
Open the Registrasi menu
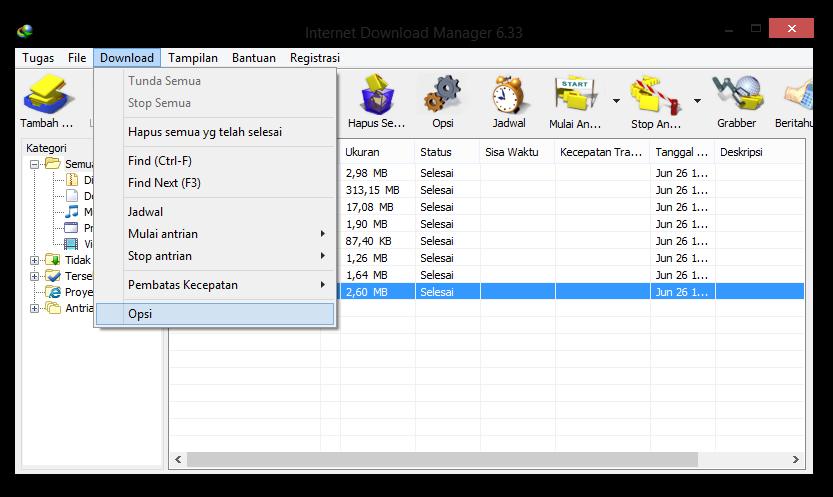pos(315,58)
